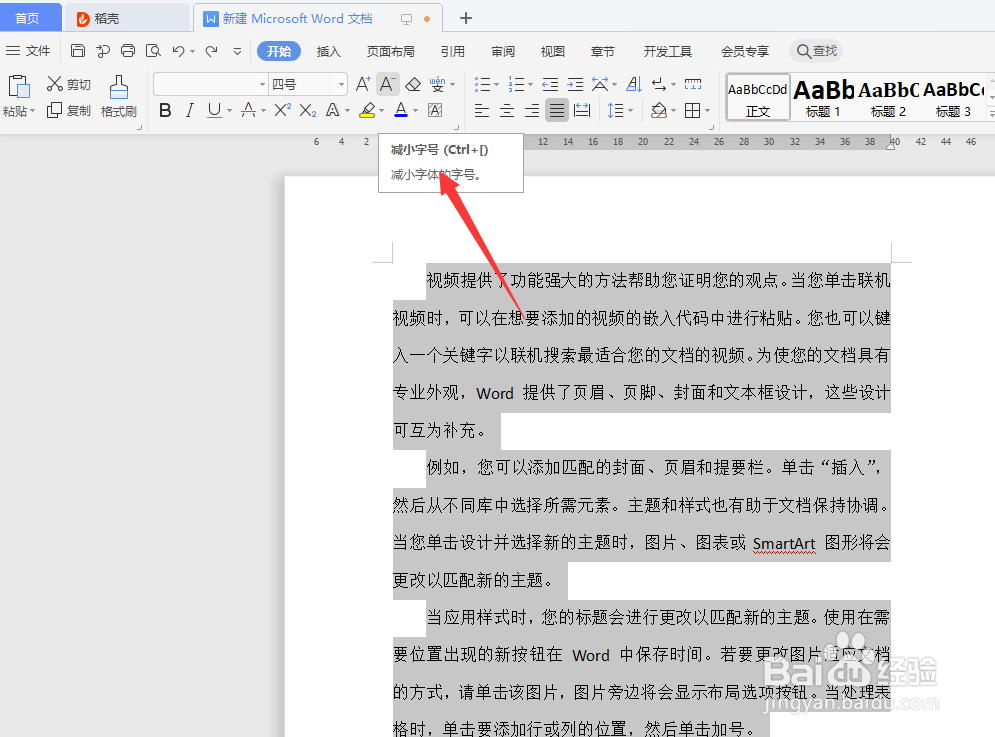Viewport: 995px width, 737px height.
Task: Click the Print icon in quick access toolbar
Action: pos(128,51)
